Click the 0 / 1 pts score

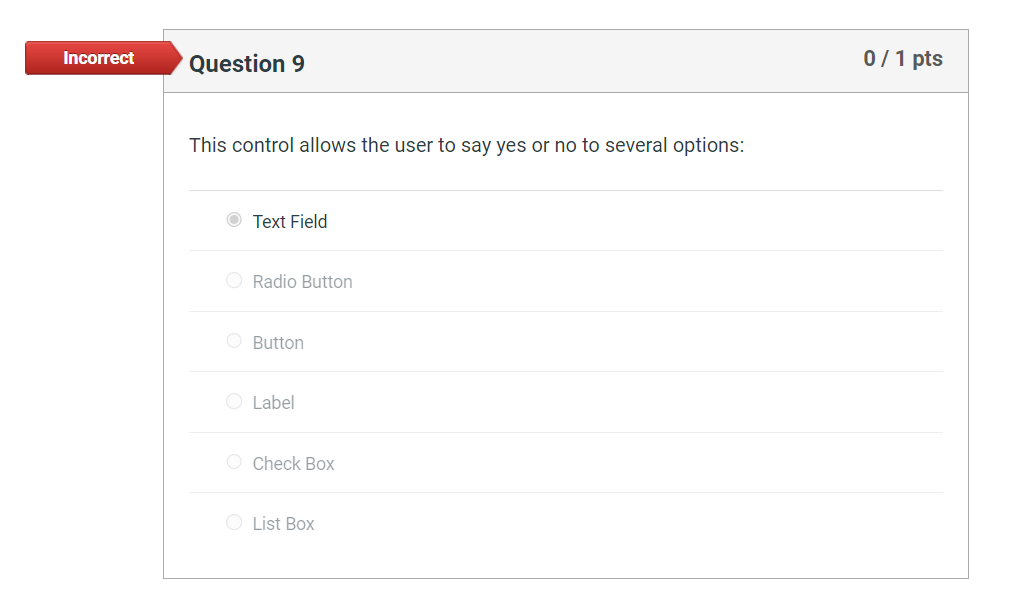(902, 59)
